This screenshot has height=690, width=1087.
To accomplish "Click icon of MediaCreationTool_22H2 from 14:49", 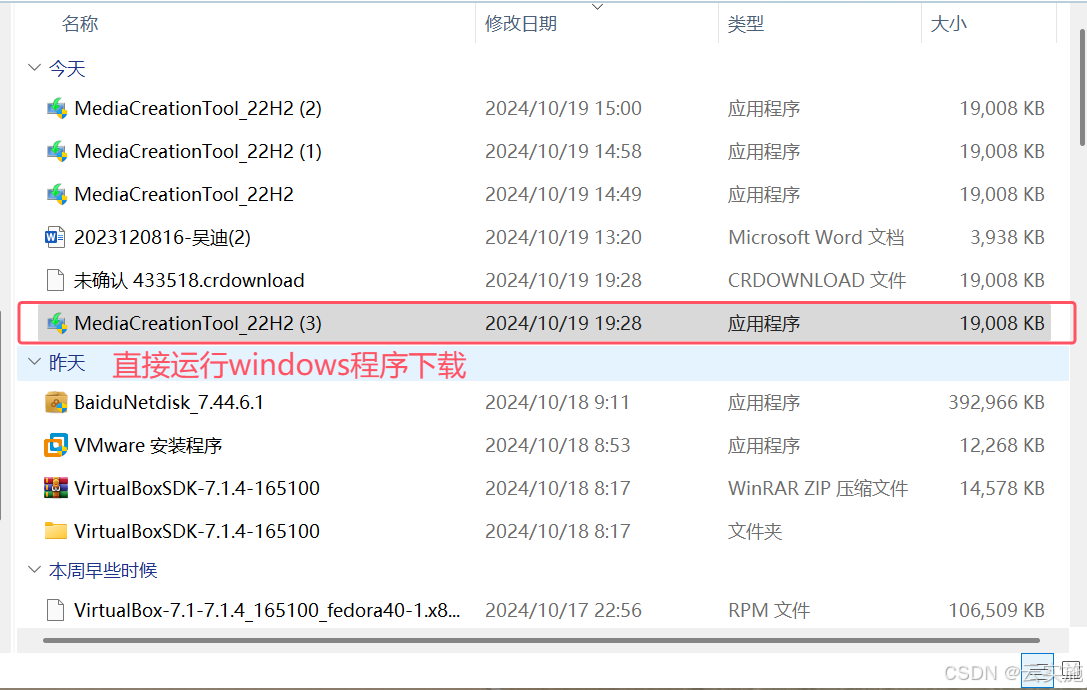I will click(x=57, y=194).
